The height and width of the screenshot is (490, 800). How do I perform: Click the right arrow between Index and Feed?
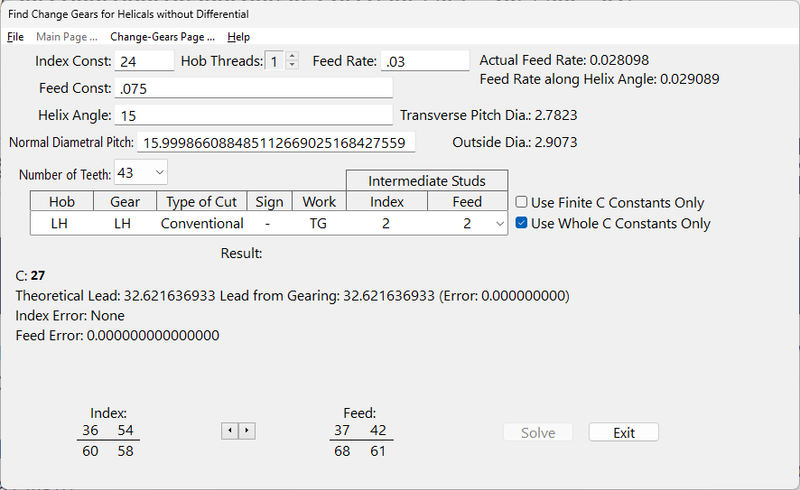(247, 431)
